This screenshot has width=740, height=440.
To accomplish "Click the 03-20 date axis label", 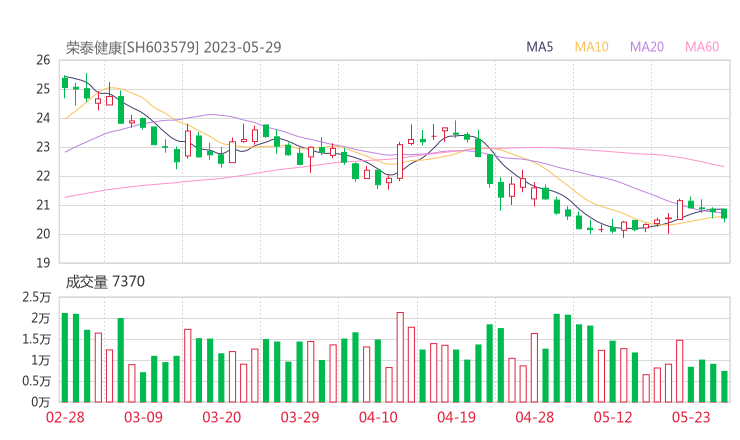I will [x=222, y=417].
